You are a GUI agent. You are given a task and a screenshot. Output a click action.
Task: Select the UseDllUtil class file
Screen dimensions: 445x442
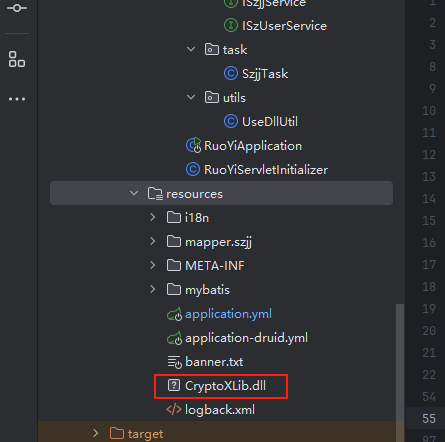270,122
